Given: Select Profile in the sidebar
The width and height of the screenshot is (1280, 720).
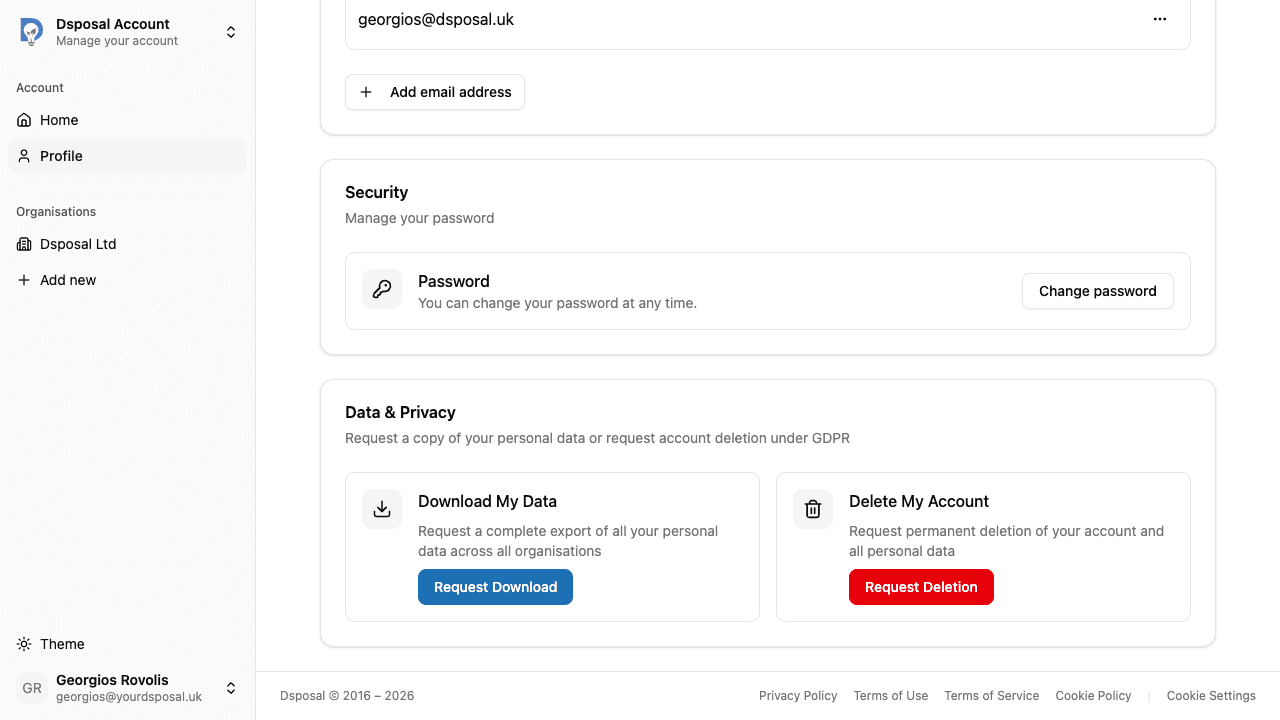Looking at the screenshot, I should pyautogui.click(x=61, y=156).
